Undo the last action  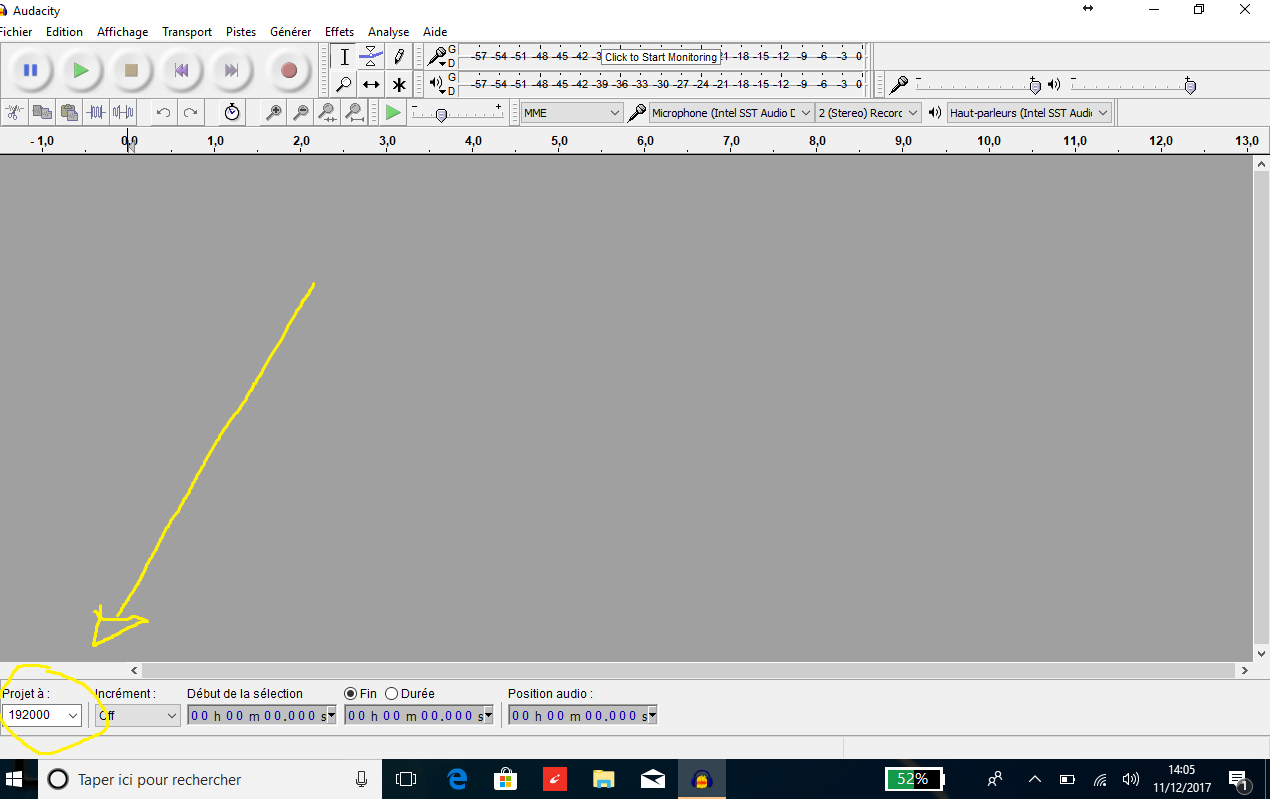point(163,113)
